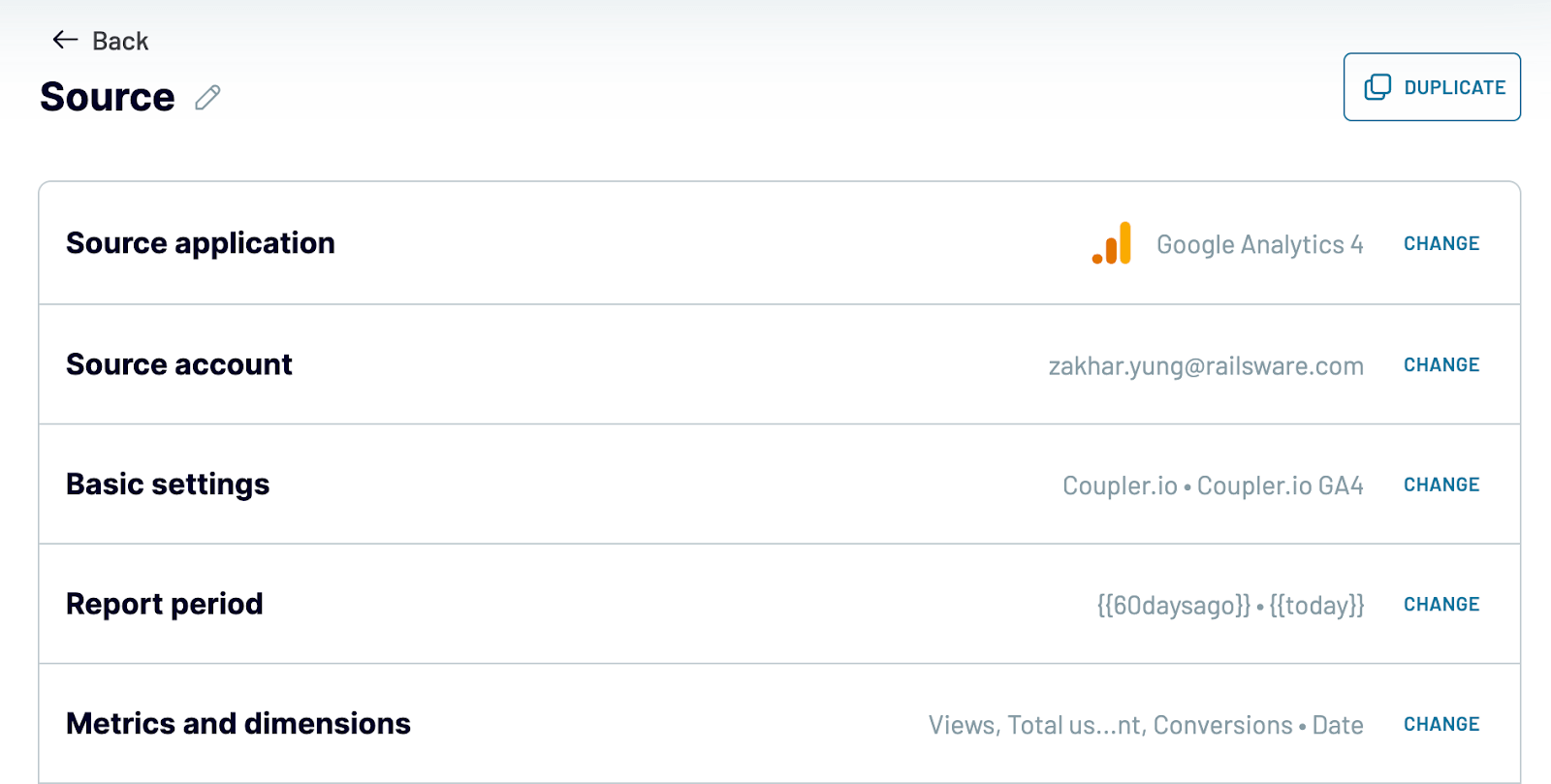Click the pencil edit icon beside Source
1551x784 pixels.
(207, 98)
